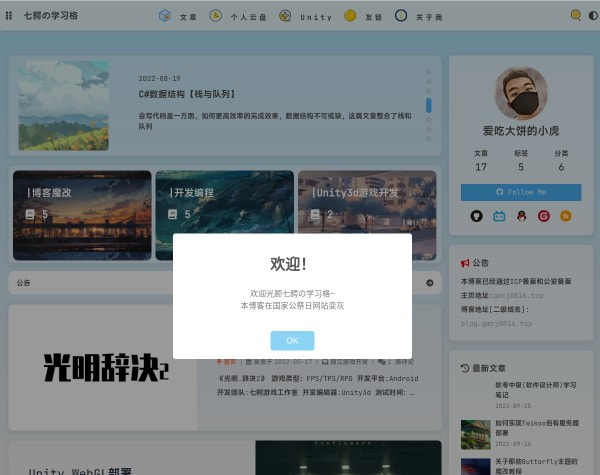Go to the 友链 page
This screenshot has width=600, height=475.
(x=363, y=16)
